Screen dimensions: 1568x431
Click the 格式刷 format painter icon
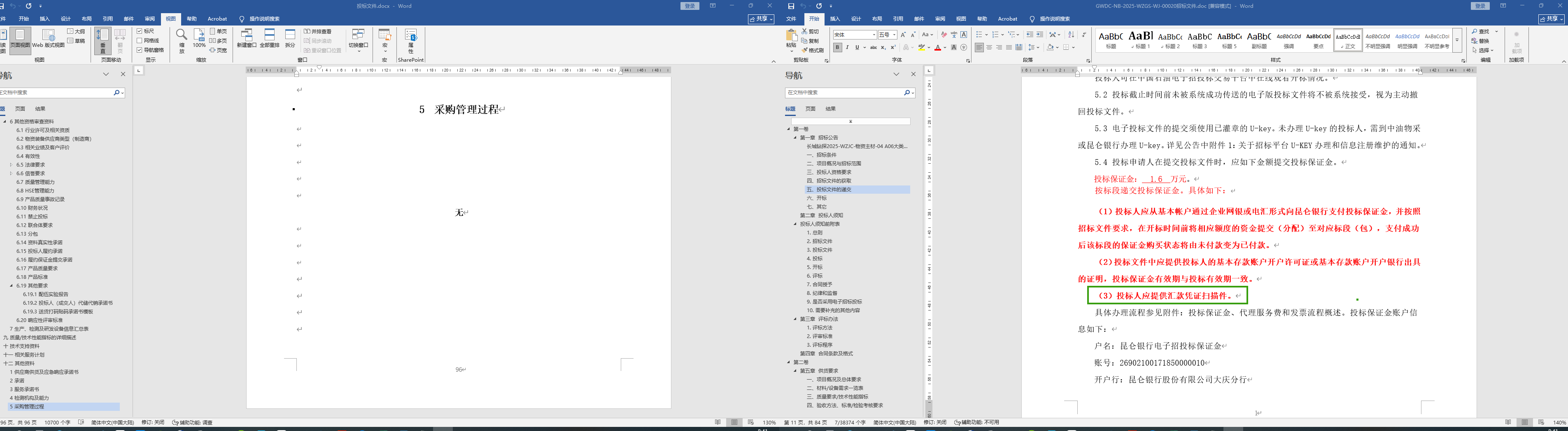point(805,51)
